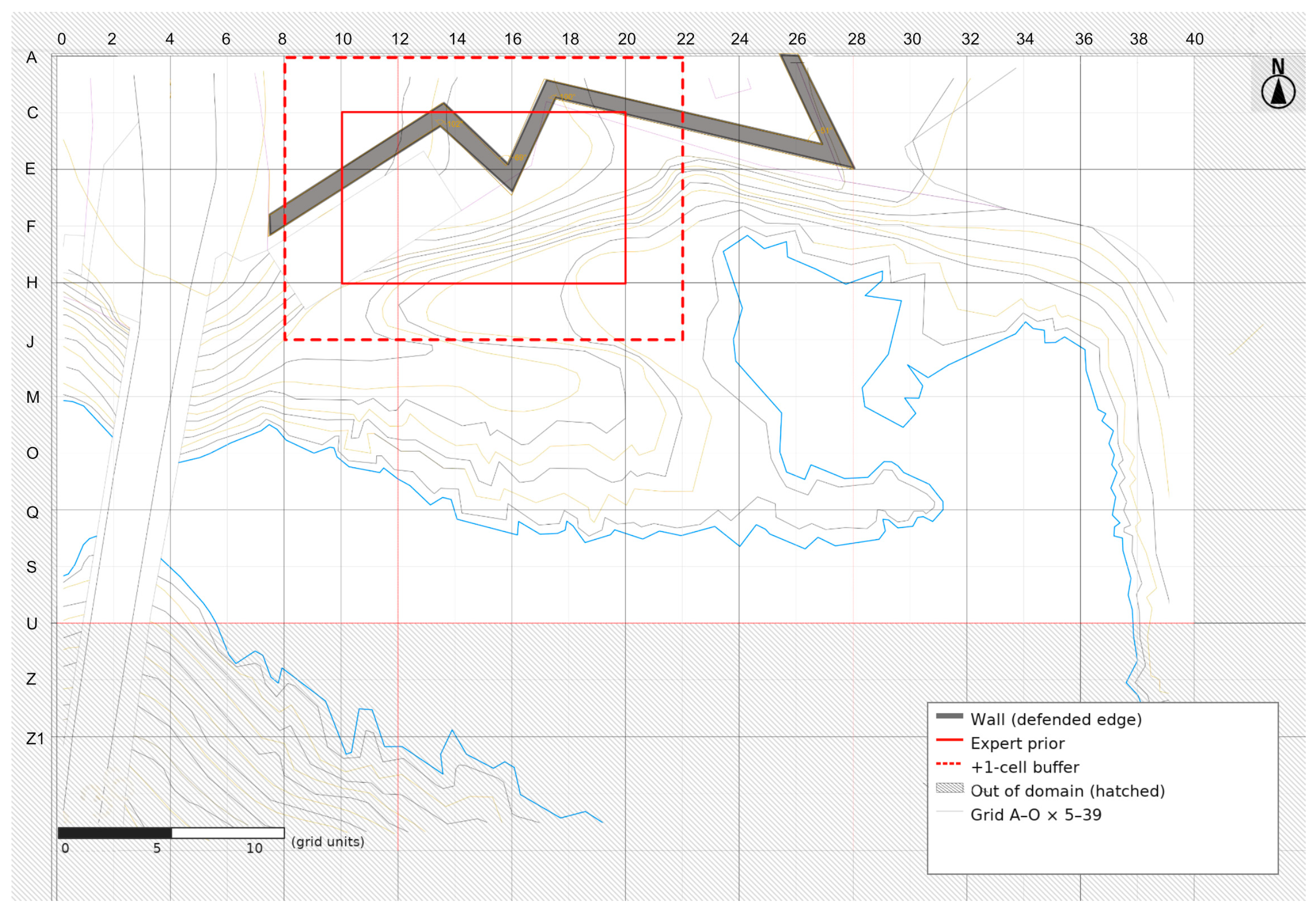Click the black half of the scale bar
1316x914 pixels.
tap(115, 833)
